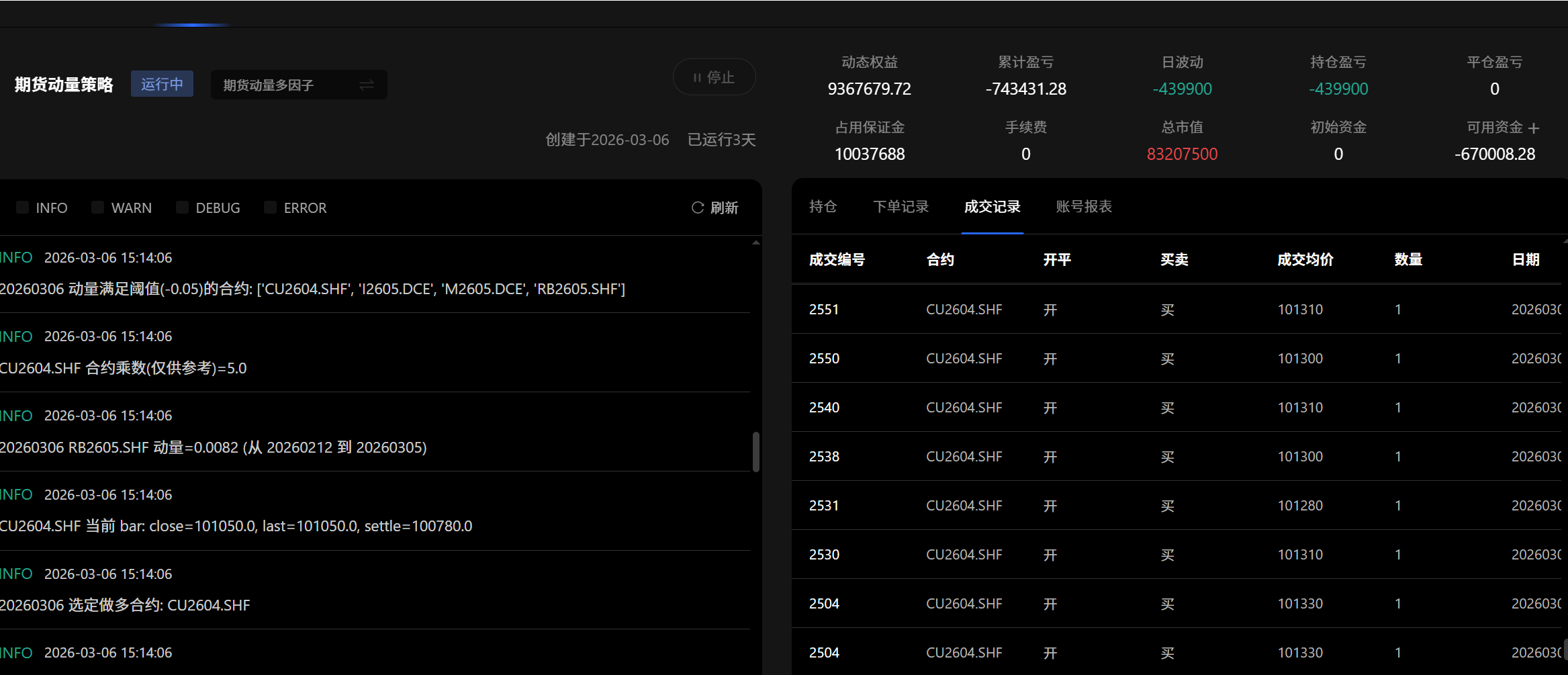Viewport: 1568px width, 675px height.
Task: Click price 101280 in trade table
Action: point(1300,506)
